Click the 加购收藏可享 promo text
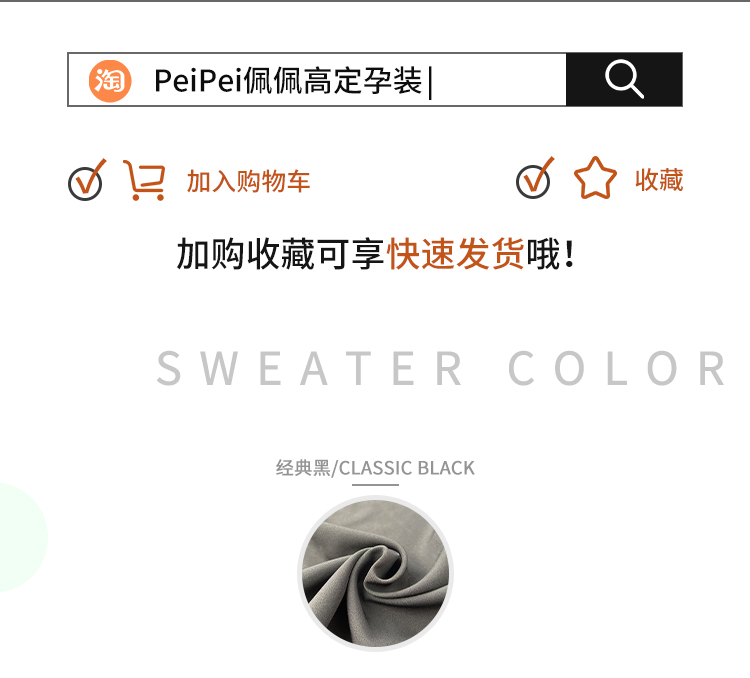This screenshot has height=678, width=750. [281, 254]
